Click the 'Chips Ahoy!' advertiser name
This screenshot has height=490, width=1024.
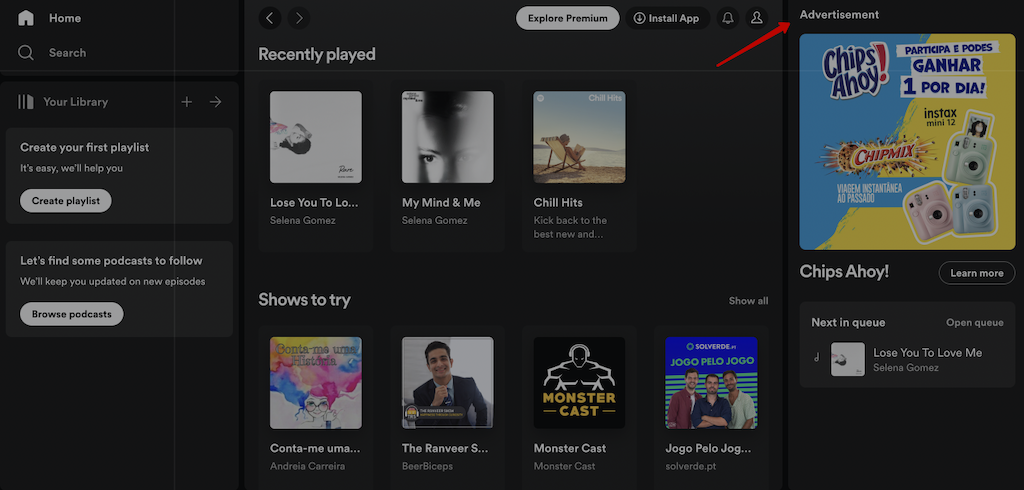844,272
